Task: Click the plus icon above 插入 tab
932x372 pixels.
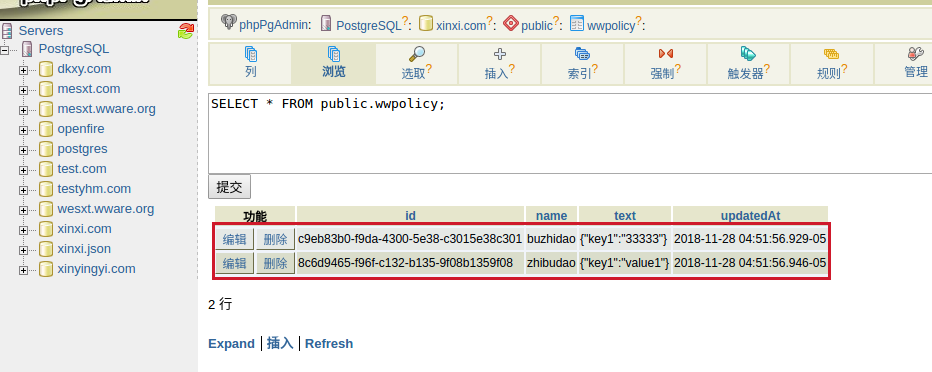Action: pyautogui.click(x=500, y=54)
